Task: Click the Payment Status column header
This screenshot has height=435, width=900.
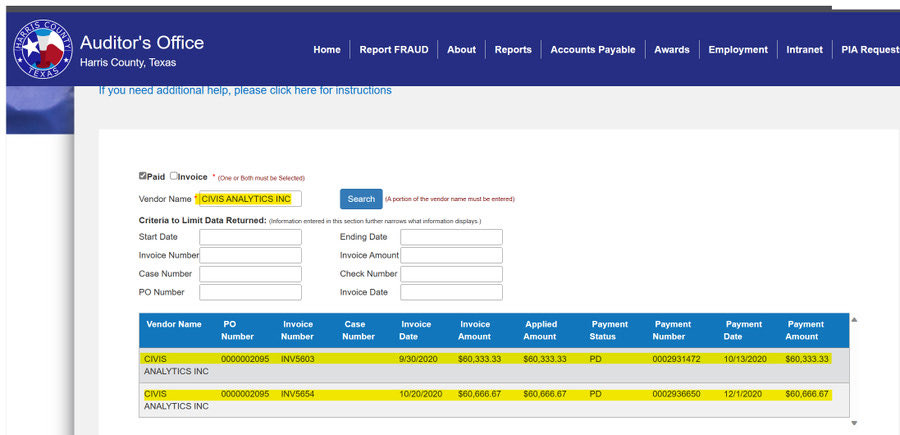Action: [609, 331]
